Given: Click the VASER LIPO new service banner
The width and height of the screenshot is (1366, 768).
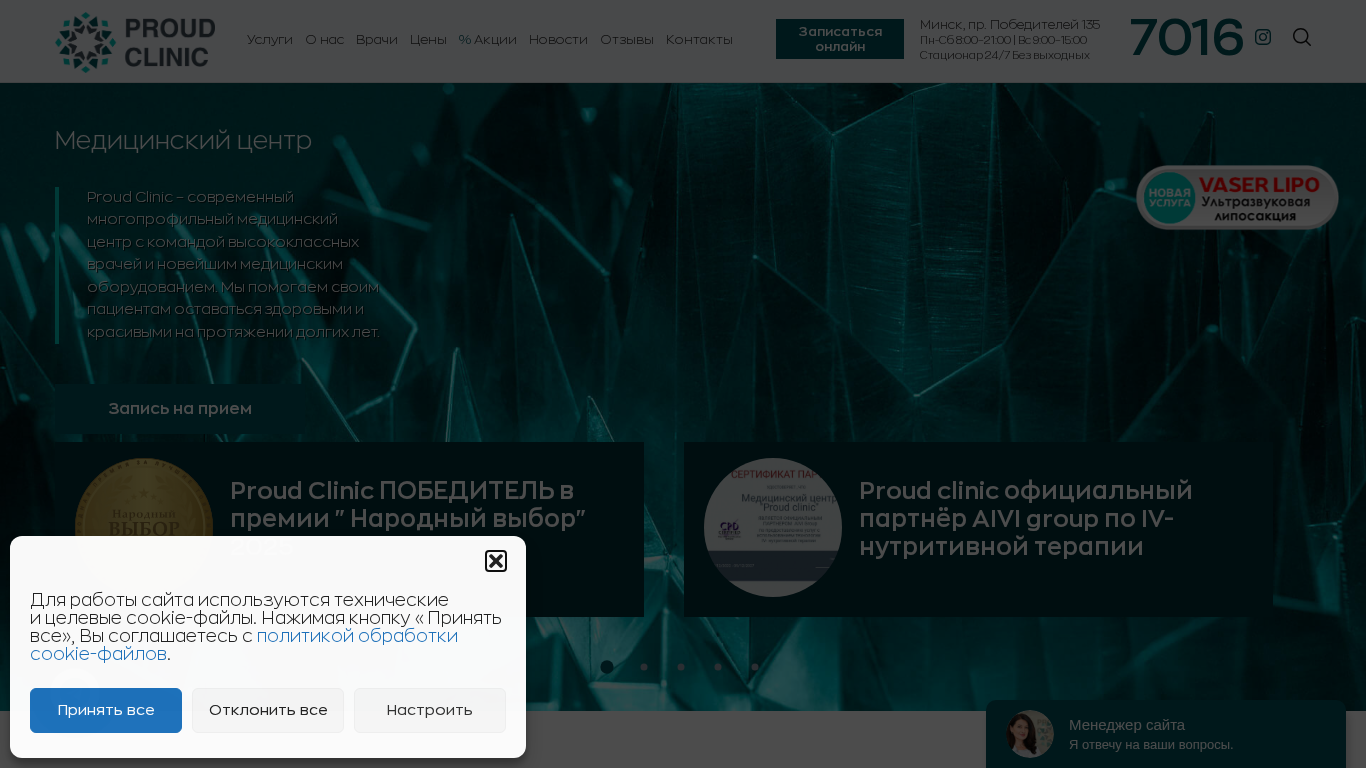Looking at the screenshot, I should (1237, 197).
